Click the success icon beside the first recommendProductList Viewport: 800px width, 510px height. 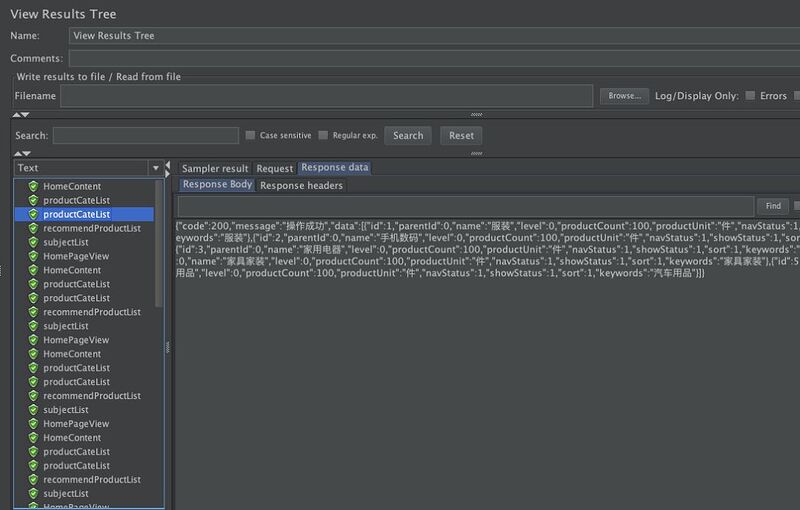[34, 228]
